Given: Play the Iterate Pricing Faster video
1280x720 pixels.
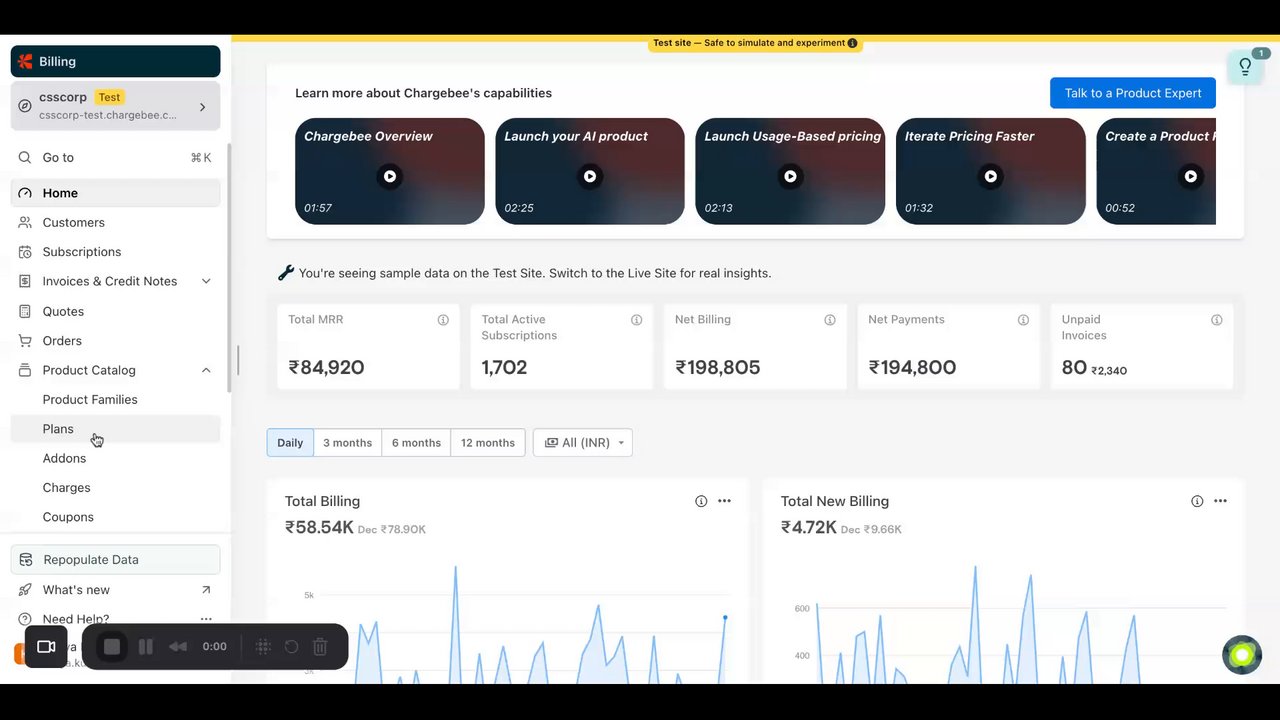Looking at the screenshot, I should [990, 176].
